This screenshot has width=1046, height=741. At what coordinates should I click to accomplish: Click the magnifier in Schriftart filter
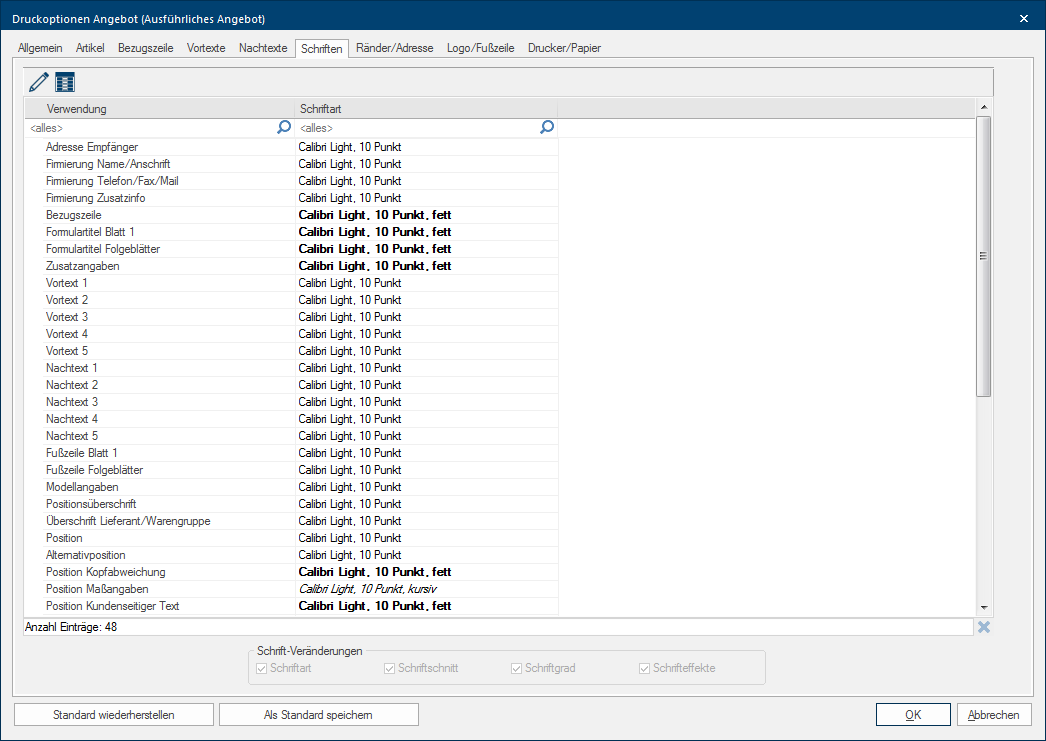click(x=547, y=127)
